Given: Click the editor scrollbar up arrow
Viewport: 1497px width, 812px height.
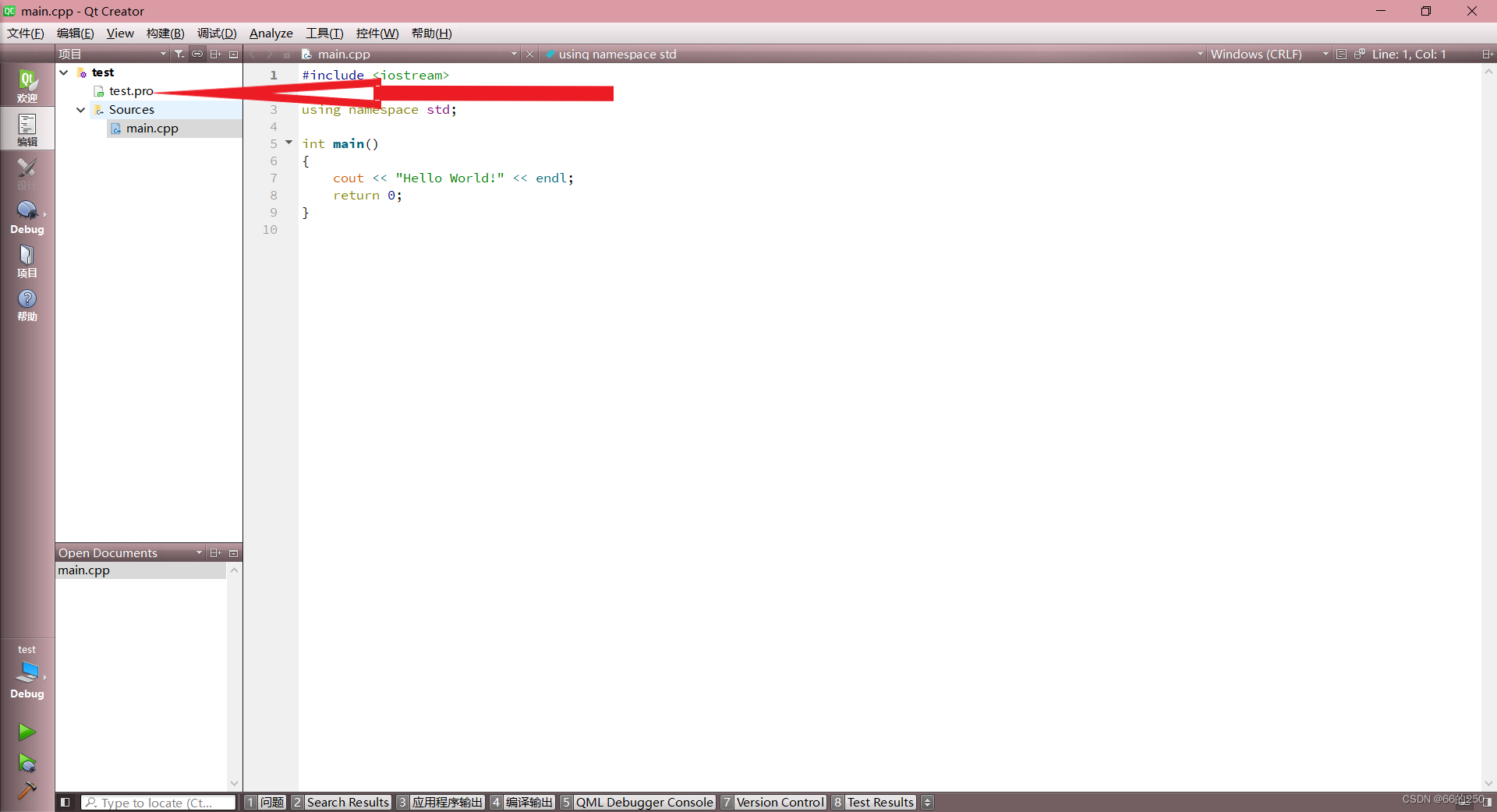Looking at the screenshot, I should coord(1488,72).
